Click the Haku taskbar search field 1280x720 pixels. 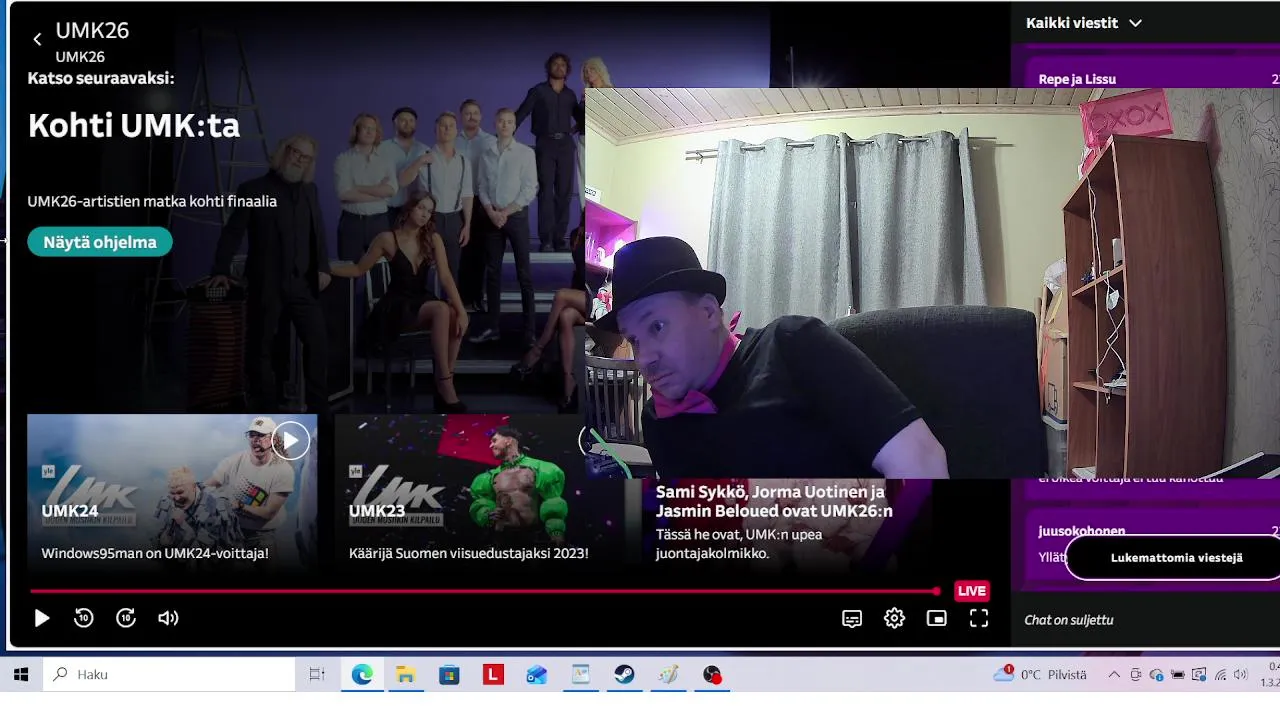pos(169,675)
